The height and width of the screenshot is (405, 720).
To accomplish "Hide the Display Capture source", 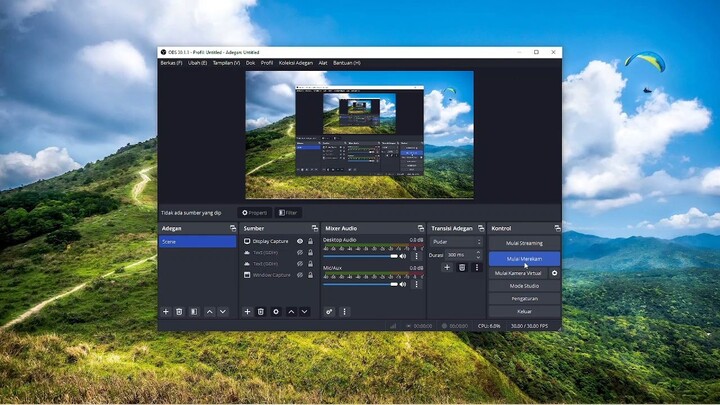I will point(299,241).
